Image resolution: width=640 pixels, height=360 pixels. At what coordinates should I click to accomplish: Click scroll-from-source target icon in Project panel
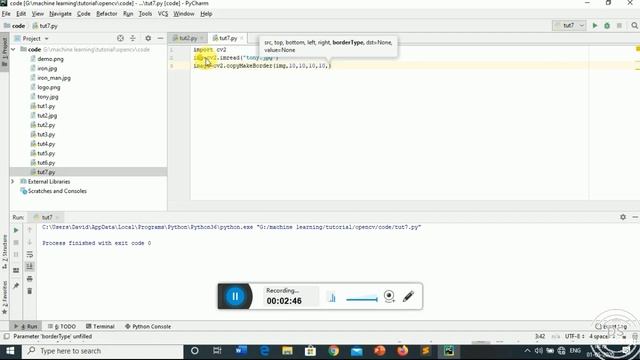tap(120, 38)
